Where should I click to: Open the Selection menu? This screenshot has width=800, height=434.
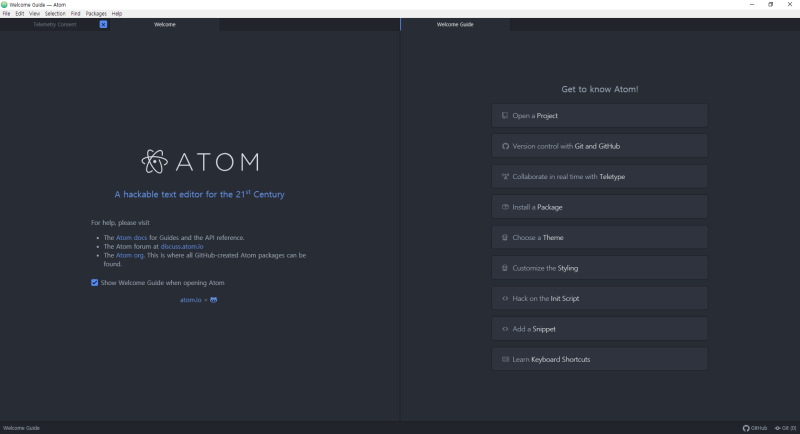coord(55,14)
